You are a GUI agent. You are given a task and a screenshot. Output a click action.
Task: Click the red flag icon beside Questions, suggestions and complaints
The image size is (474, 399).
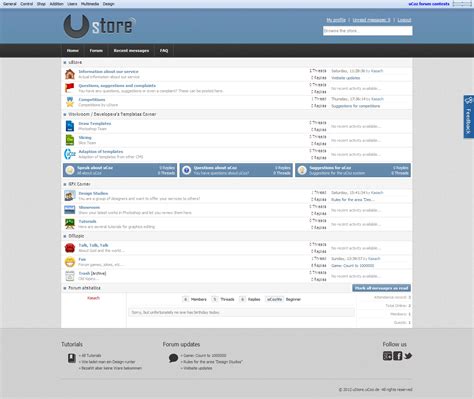[70, 88]
